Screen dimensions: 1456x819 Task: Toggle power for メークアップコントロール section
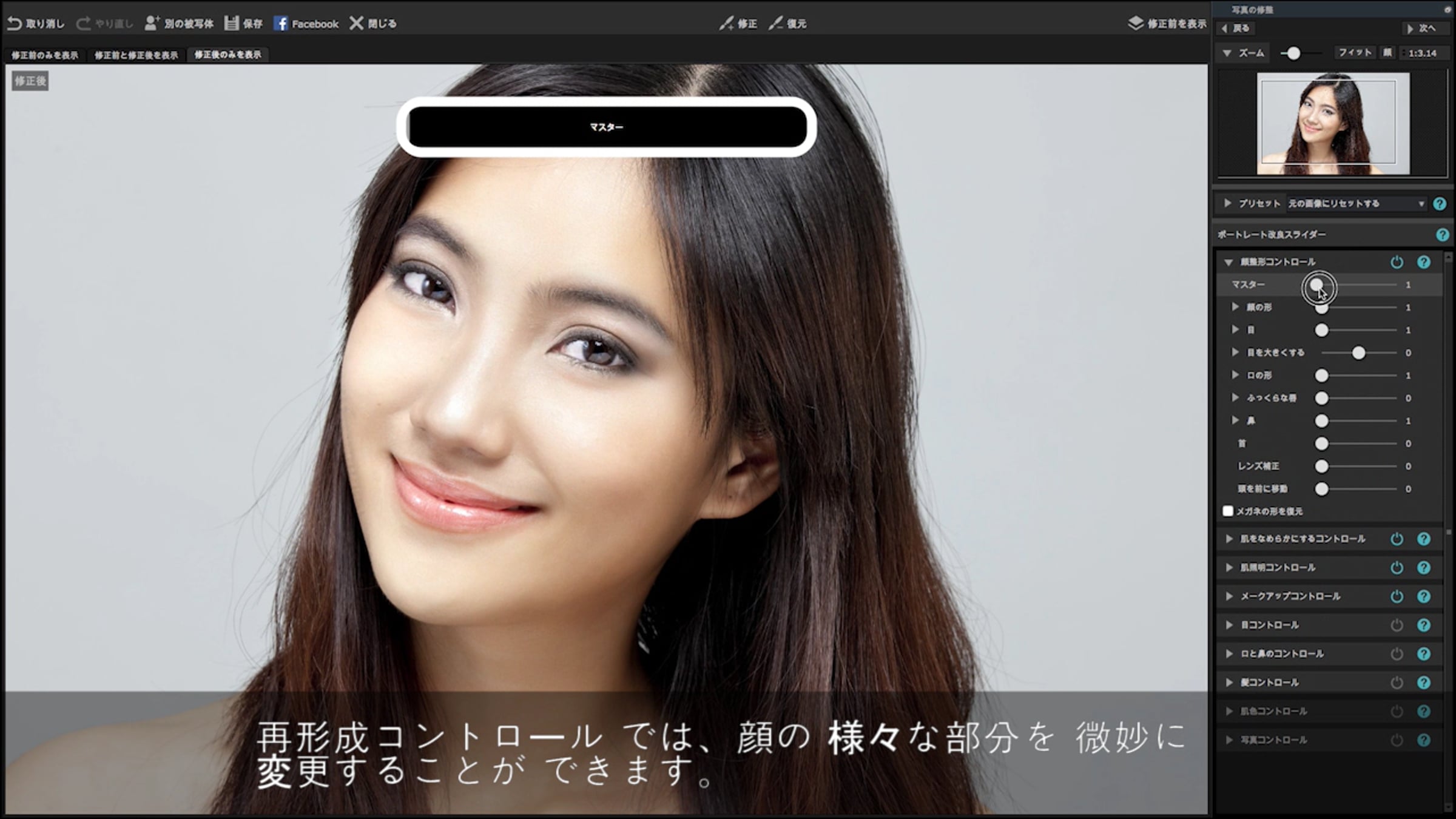[1397, 596]
